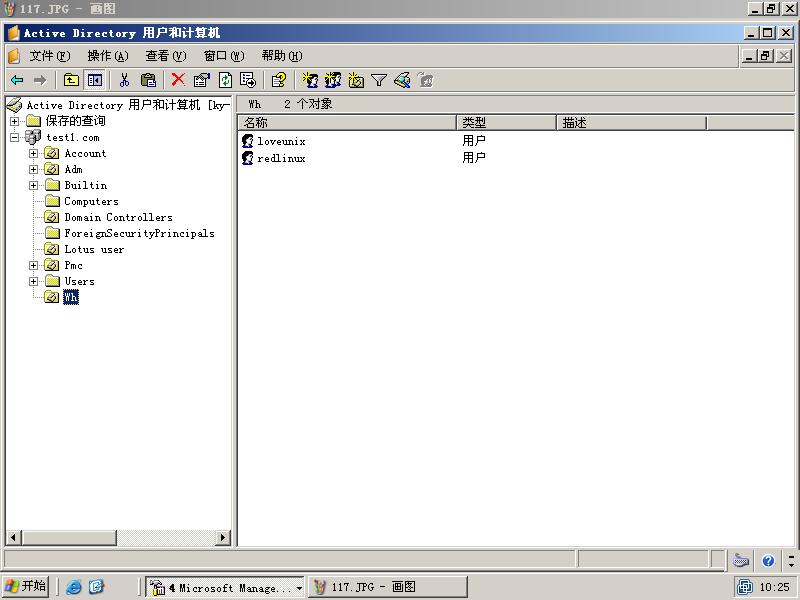Sort by the 类型 column header

click(507, 122)
